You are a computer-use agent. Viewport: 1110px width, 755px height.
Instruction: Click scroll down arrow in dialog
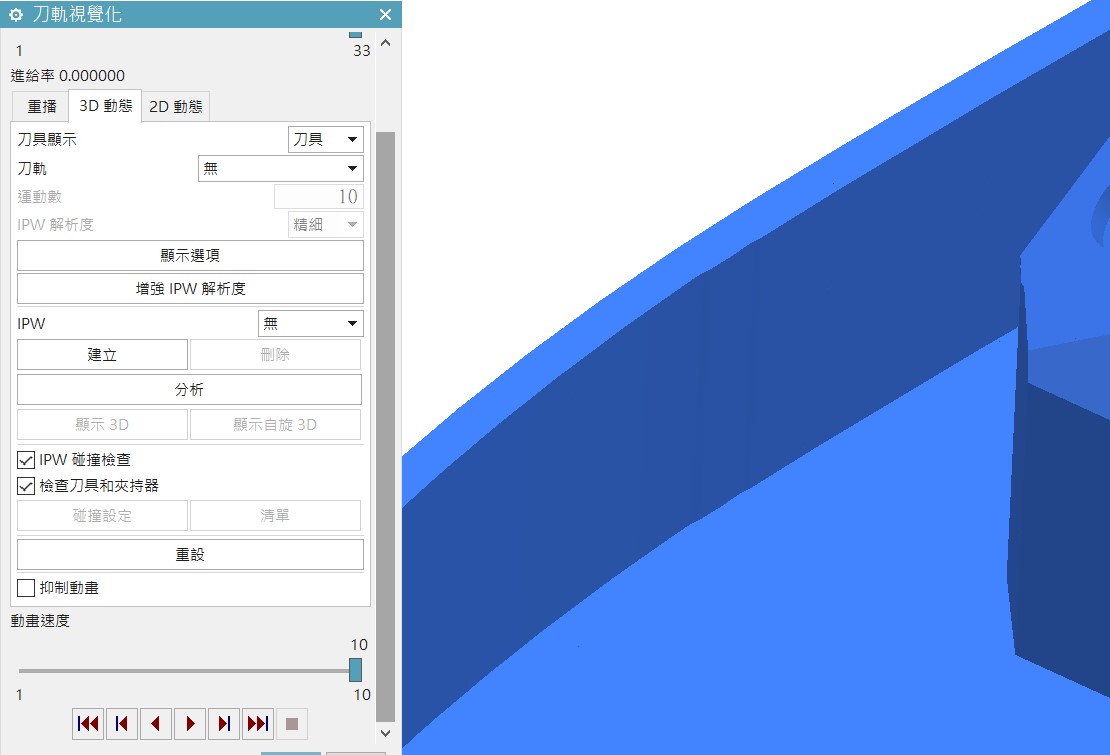(386, 733)
